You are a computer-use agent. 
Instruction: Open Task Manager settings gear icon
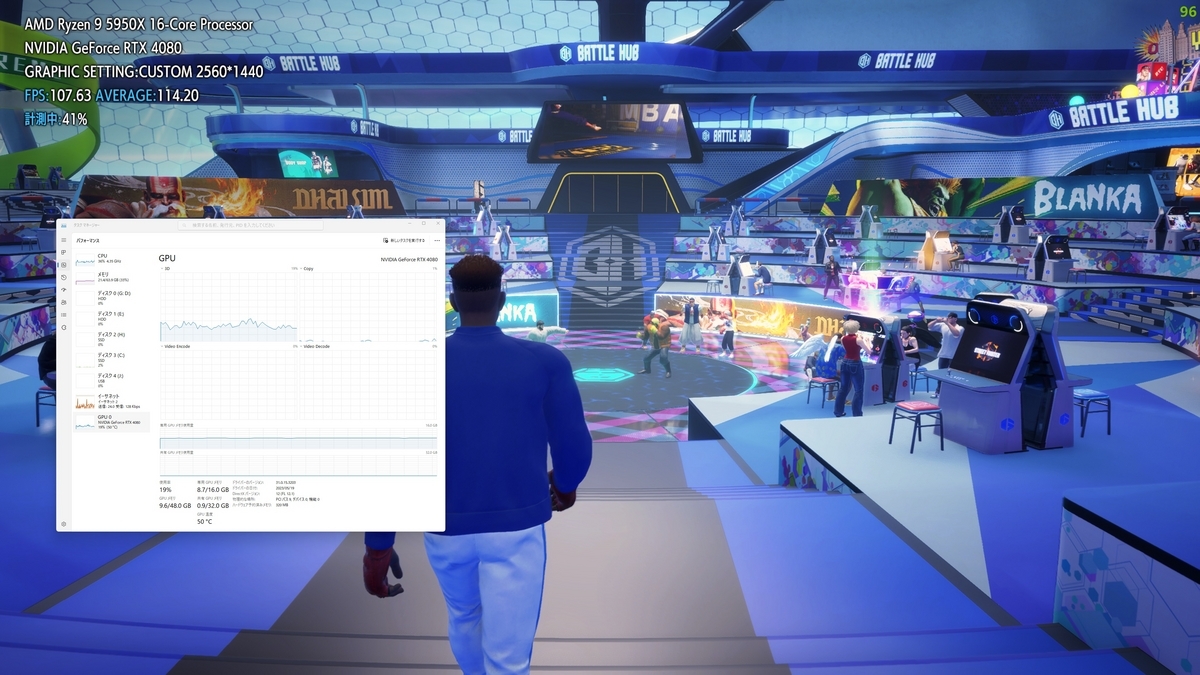63,524
